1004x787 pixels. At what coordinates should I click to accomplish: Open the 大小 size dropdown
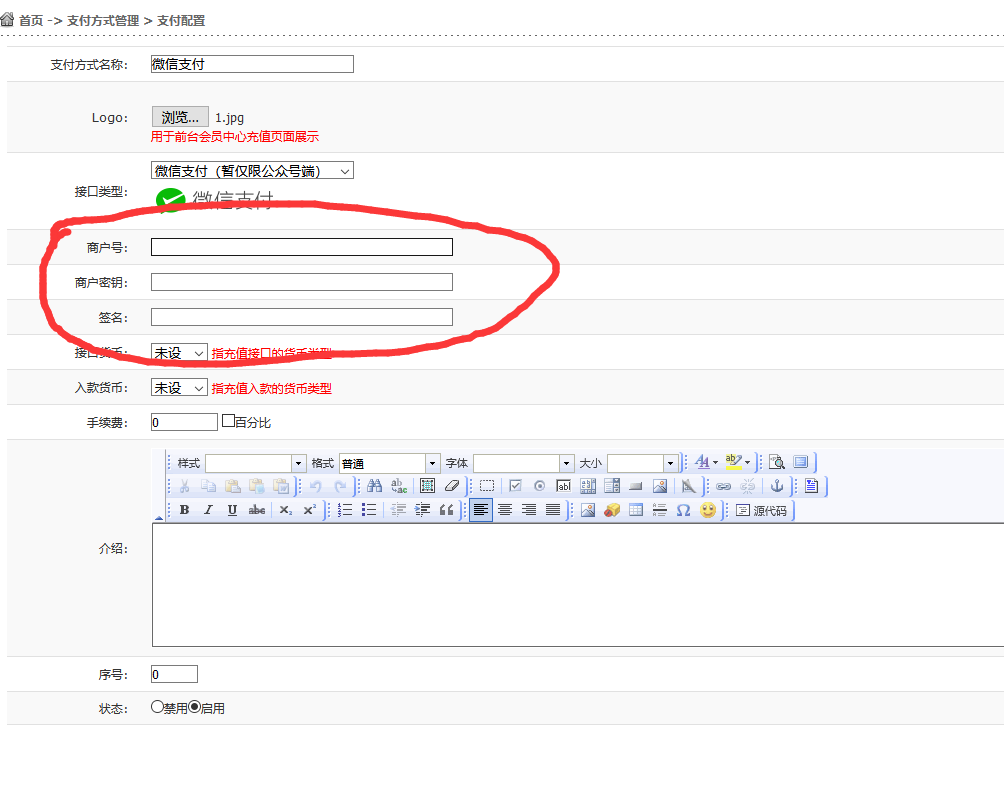[642, 463]
